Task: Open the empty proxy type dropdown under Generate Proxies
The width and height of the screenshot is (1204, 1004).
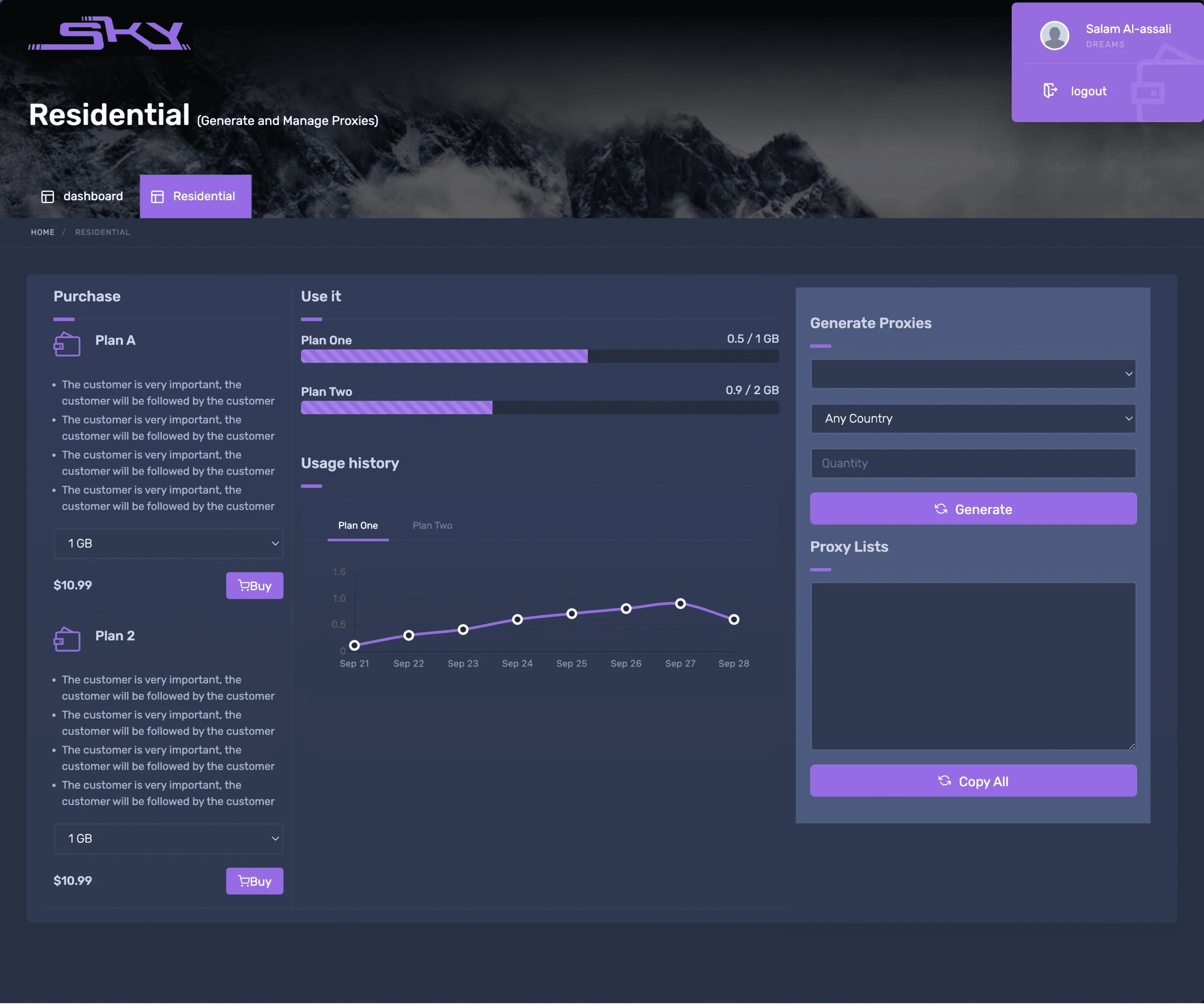Action: [973, 374]
